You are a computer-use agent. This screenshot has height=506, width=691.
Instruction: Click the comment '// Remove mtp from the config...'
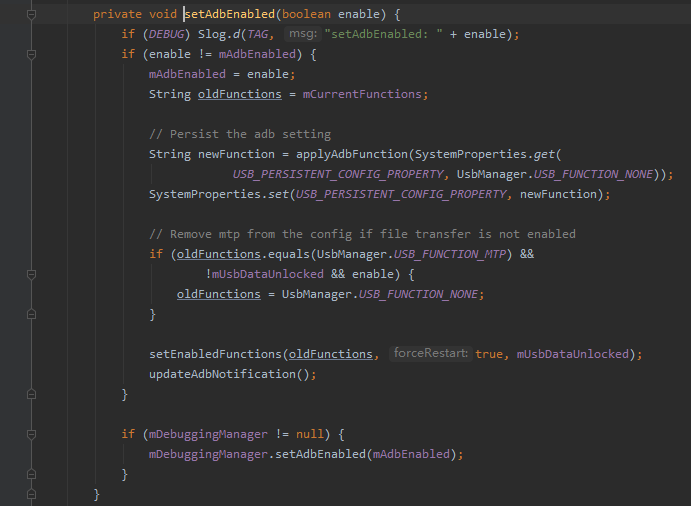[x=362, y=234]
